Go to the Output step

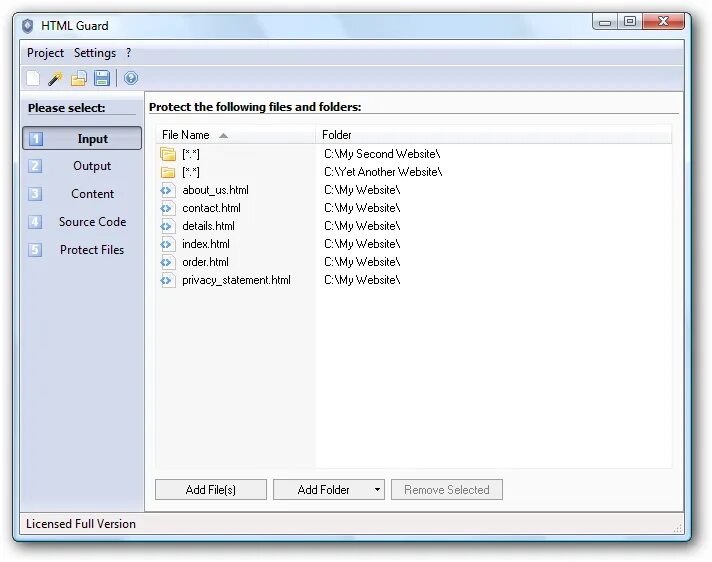pyautogui.click(x=82, y=166)
